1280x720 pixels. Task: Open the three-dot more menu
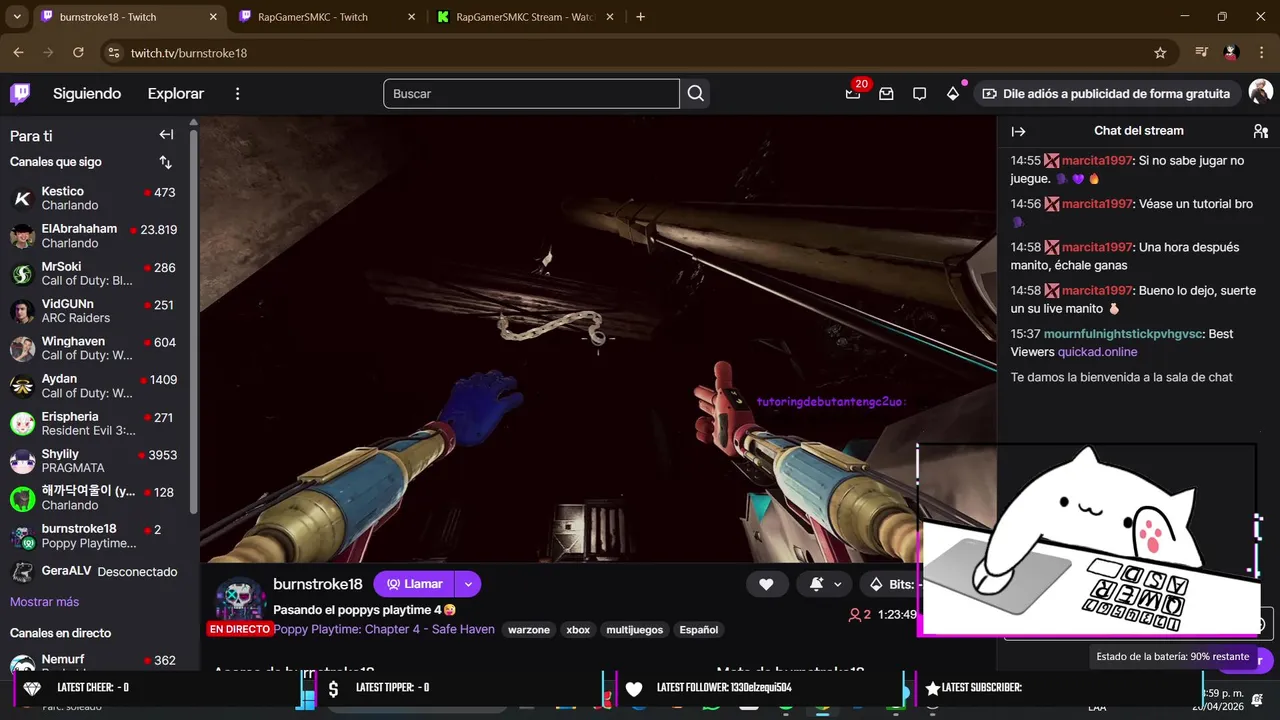coord(237,93)
